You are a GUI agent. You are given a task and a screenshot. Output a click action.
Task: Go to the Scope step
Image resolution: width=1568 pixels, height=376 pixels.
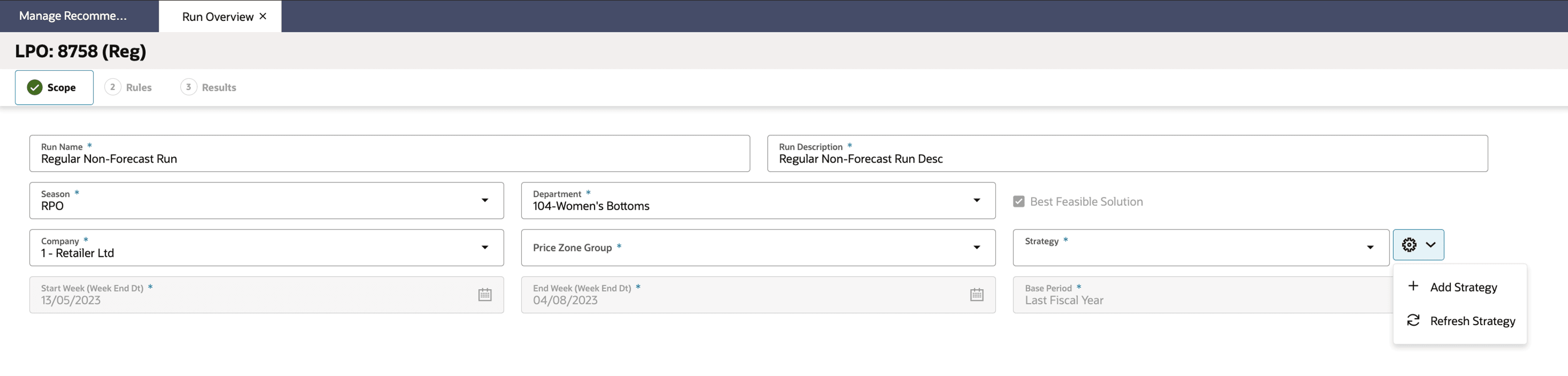point(54,87)
